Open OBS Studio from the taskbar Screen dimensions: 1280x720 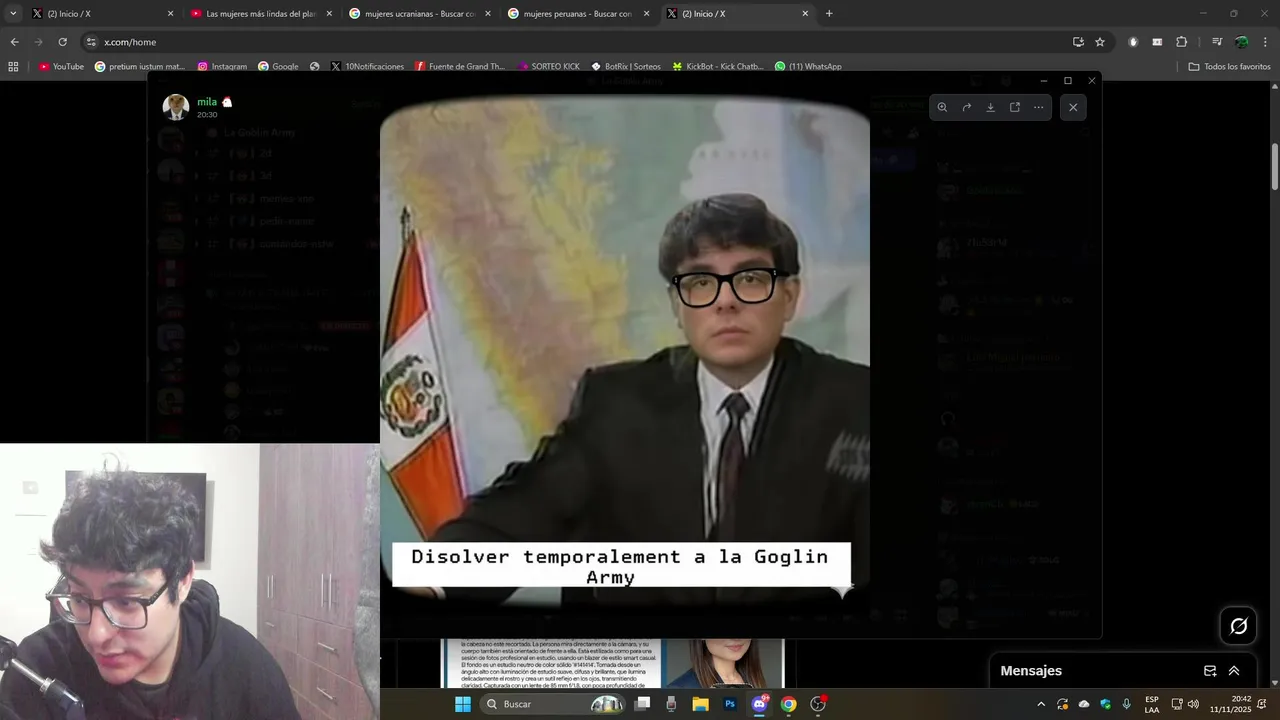point(818,704)
